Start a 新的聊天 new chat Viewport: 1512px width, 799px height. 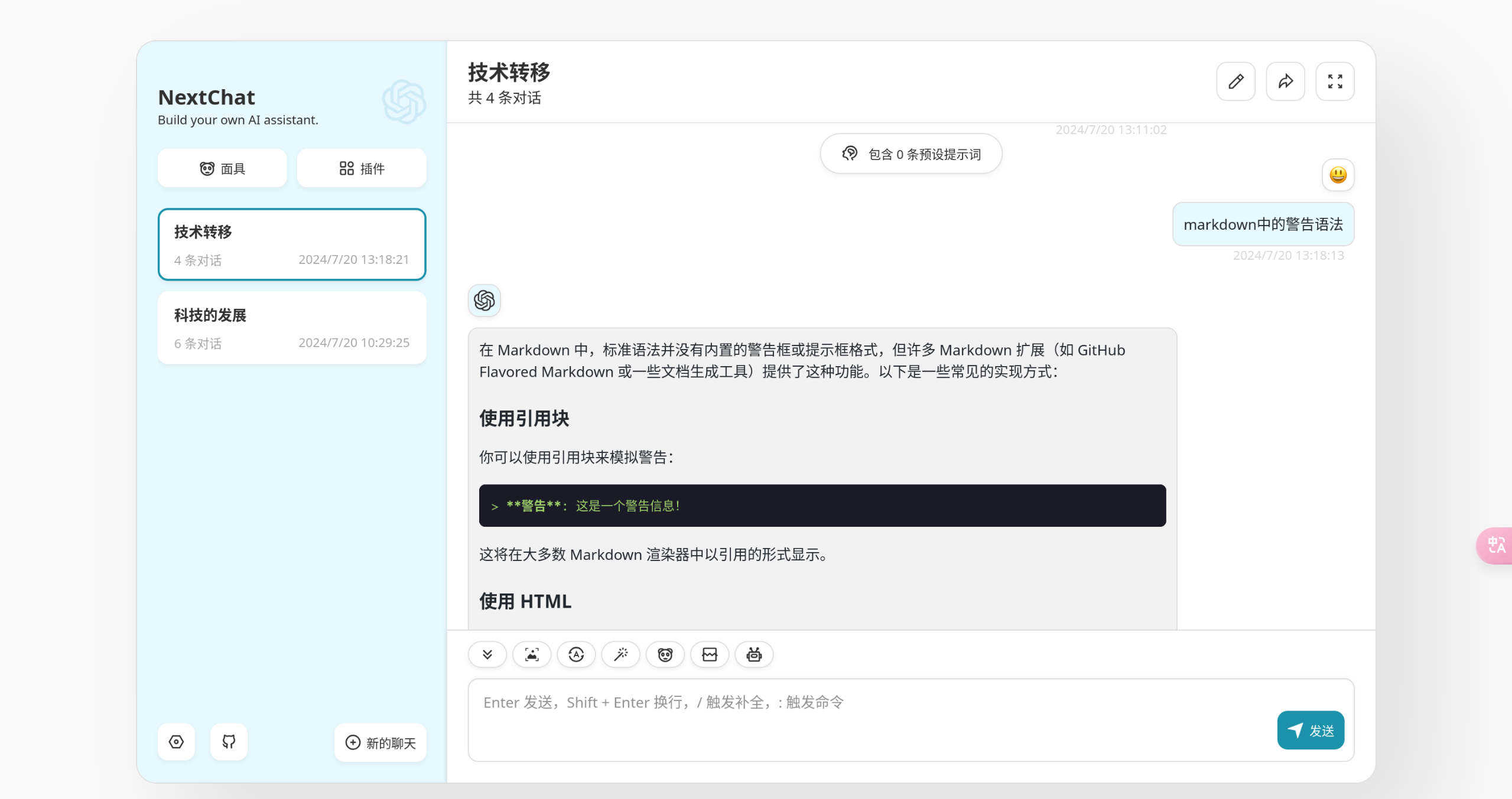380,743
